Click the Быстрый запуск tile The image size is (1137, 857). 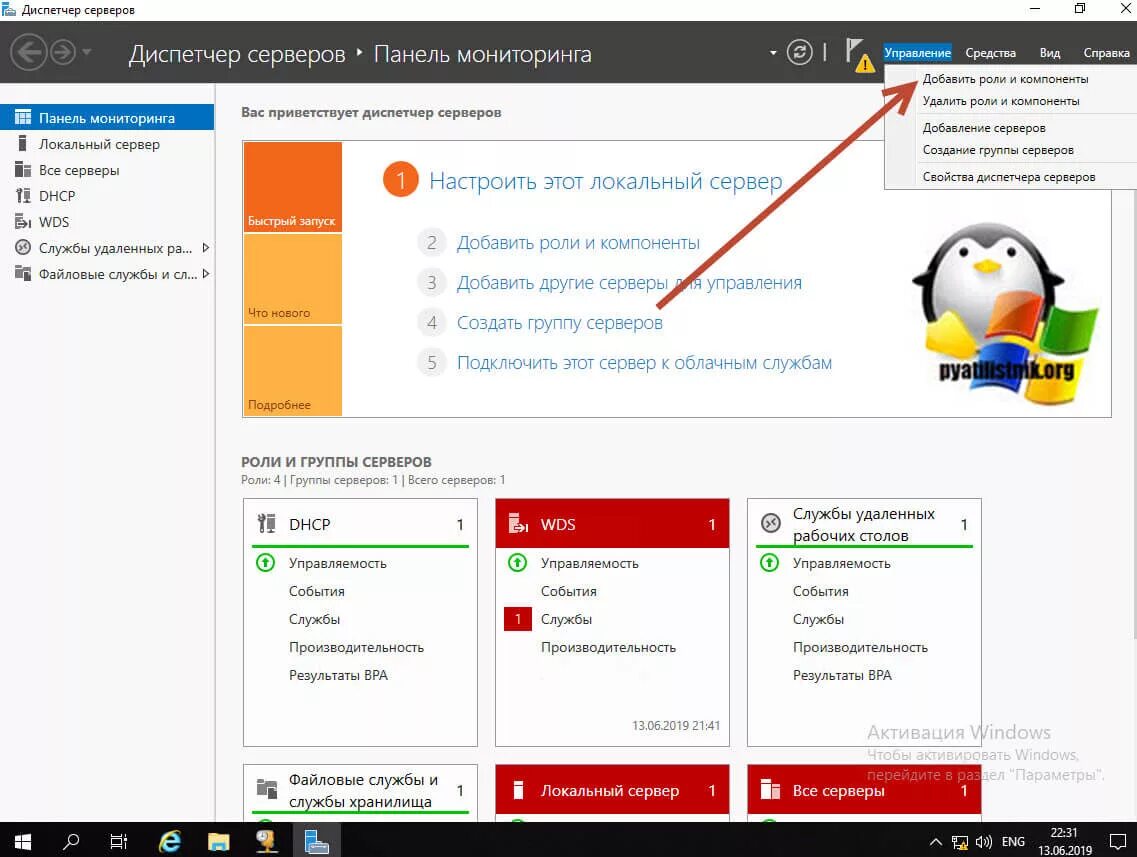click(x=292, y=187)
